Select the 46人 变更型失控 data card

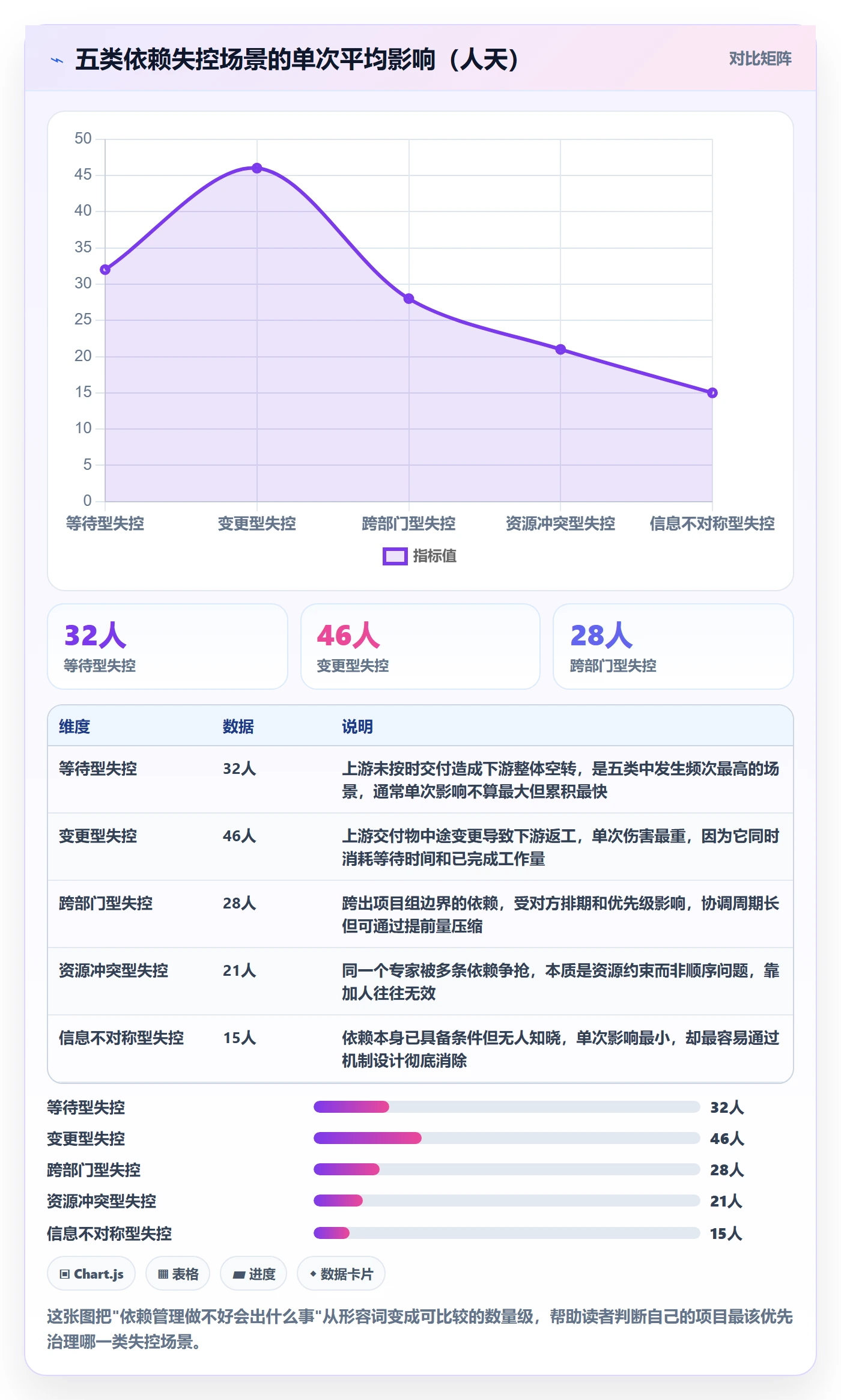(x=421, y=647)
